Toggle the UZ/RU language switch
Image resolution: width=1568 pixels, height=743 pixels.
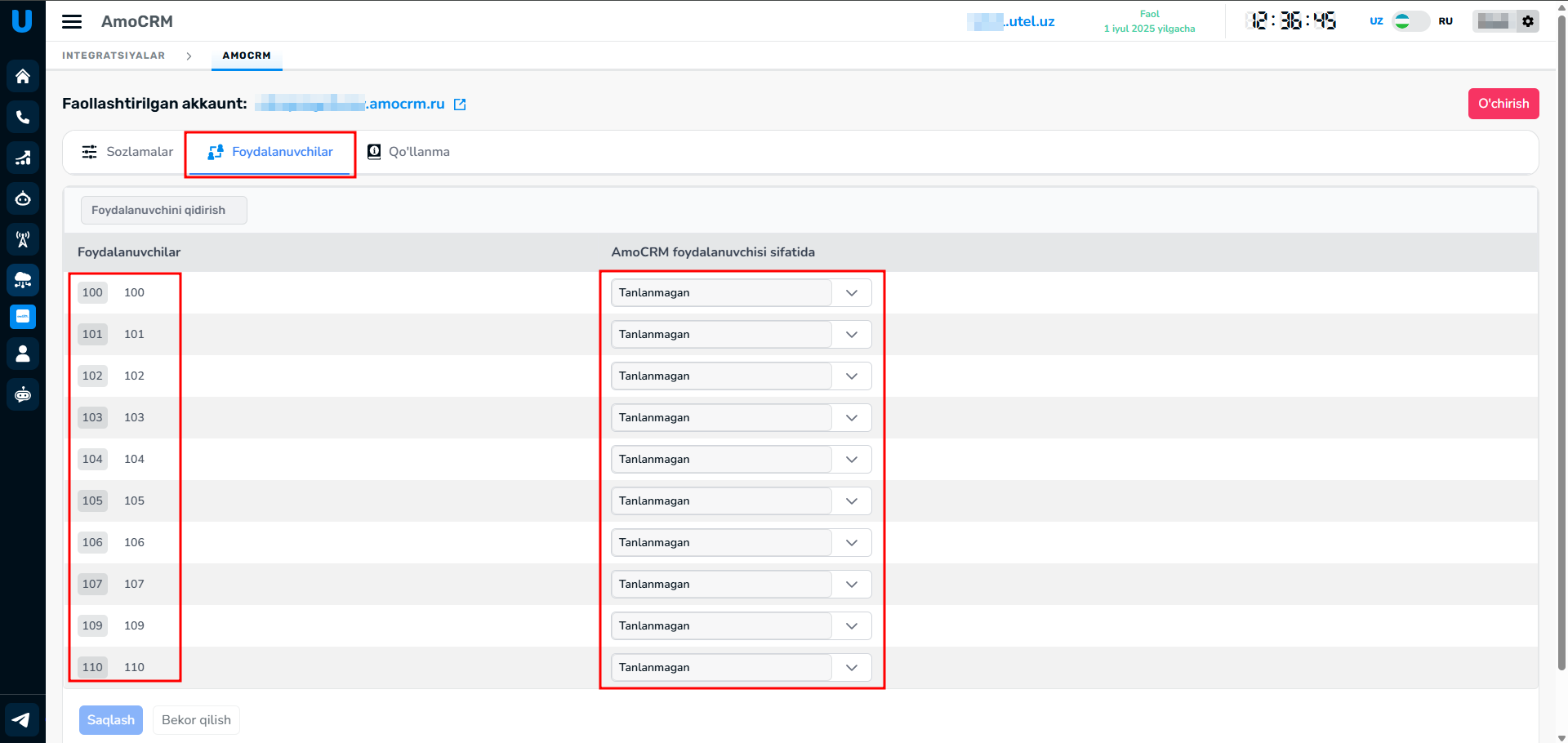tap(1410, 21)
